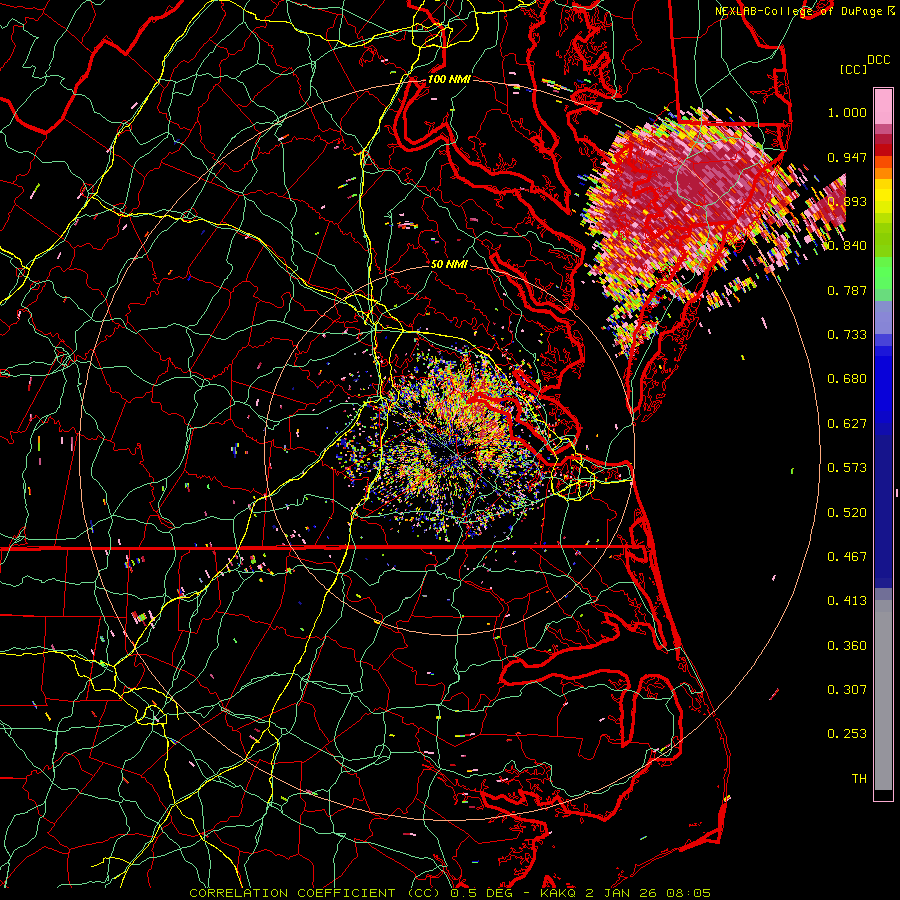
Task: Pick the bright green color bar segment
Action: click(x=883, y=273)
